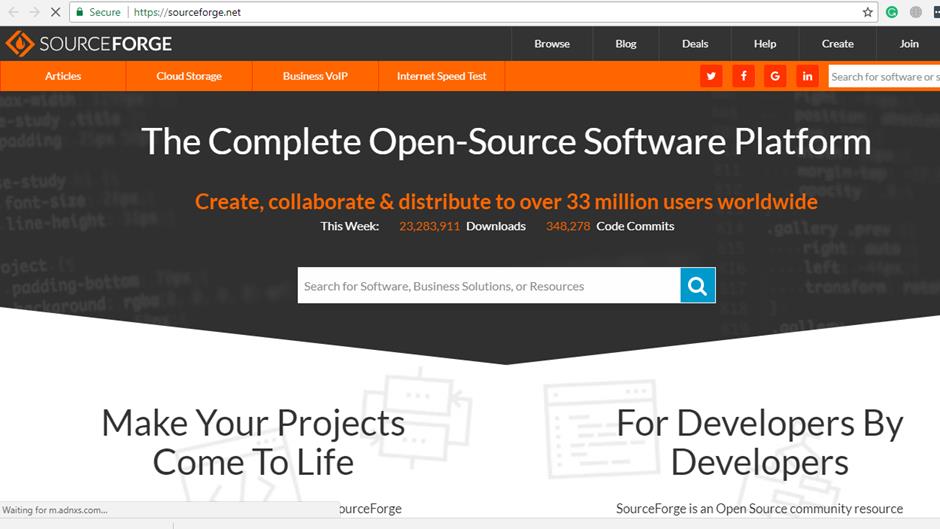Click the SourceForge logo
The image size is (940, 529).
pos(89,44)
